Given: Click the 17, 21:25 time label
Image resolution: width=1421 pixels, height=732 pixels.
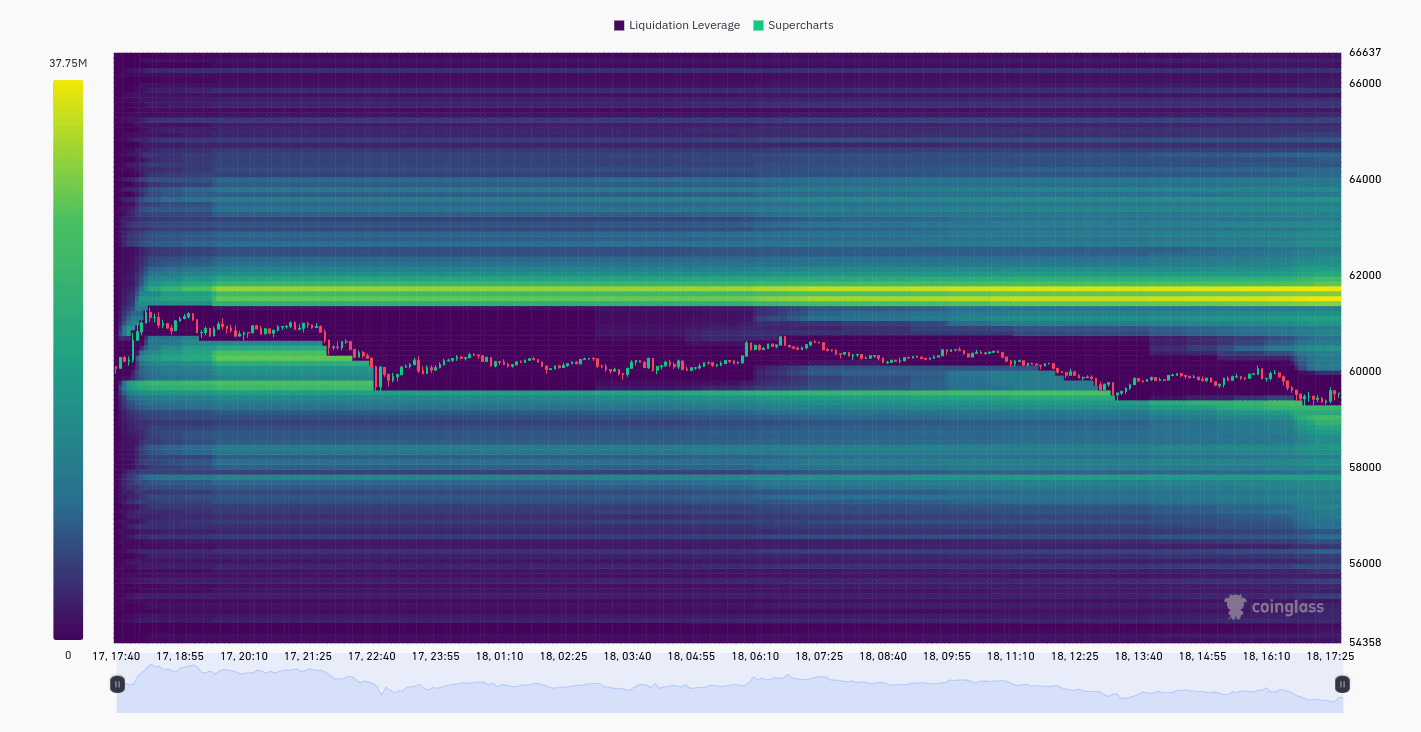Looking at the screenshot, I should pos(308,656).
